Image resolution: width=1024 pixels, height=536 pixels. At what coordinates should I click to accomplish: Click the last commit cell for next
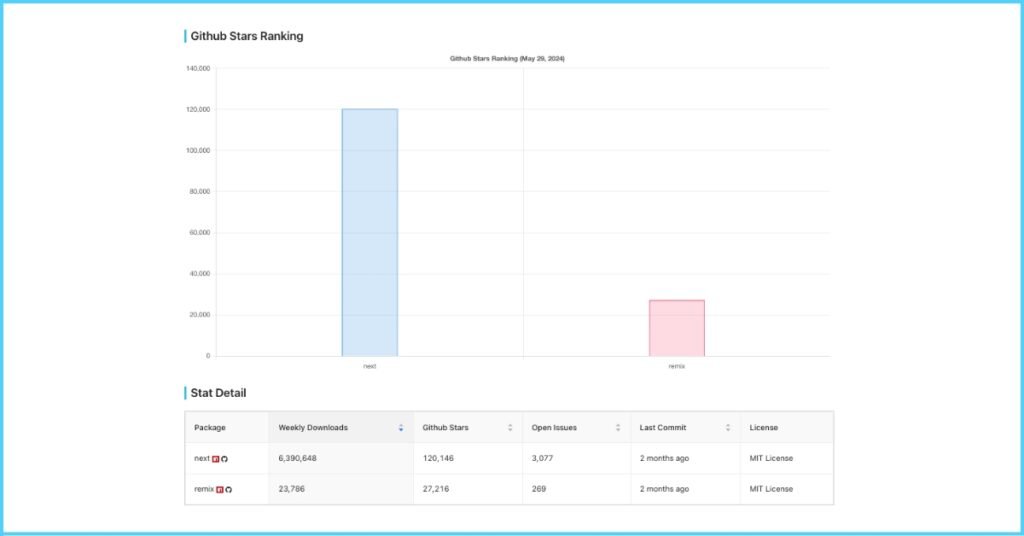click(x=686, y=458)
